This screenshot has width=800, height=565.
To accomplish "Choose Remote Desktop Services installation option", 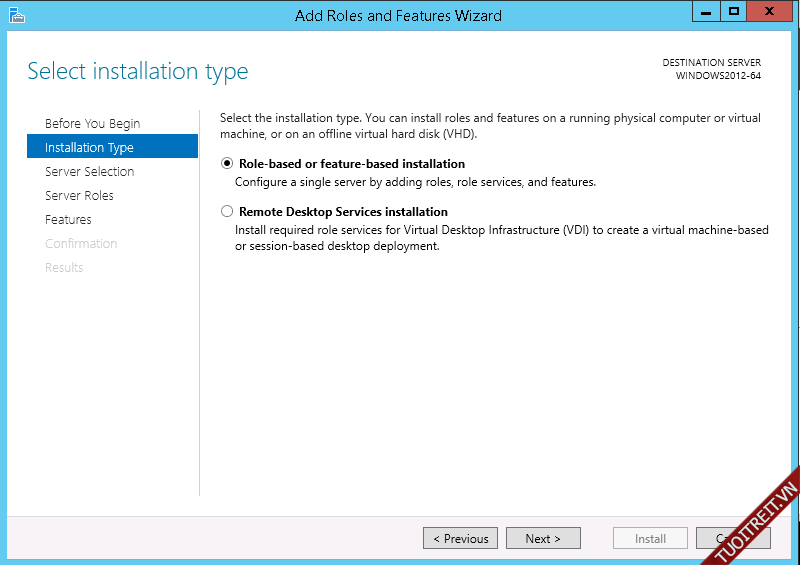I will (227, 212).
